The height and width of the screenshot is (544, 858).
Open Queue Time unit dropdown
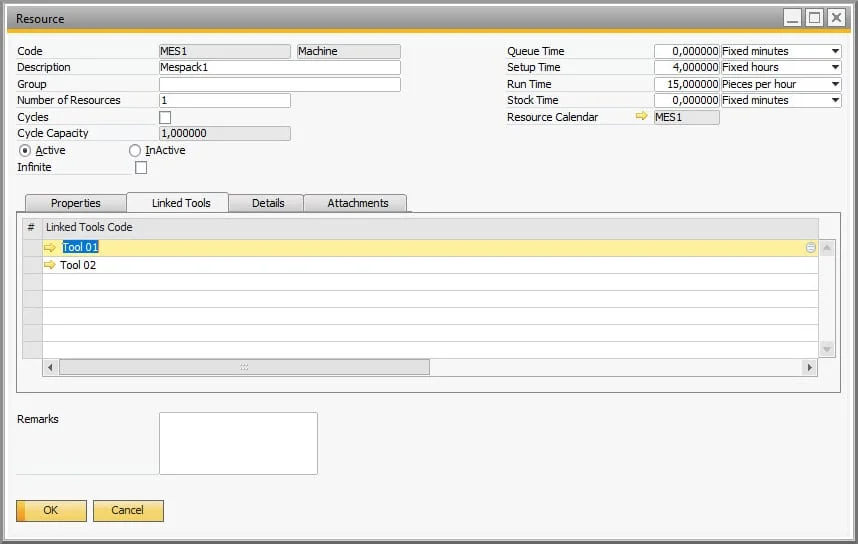click(835, 51)
